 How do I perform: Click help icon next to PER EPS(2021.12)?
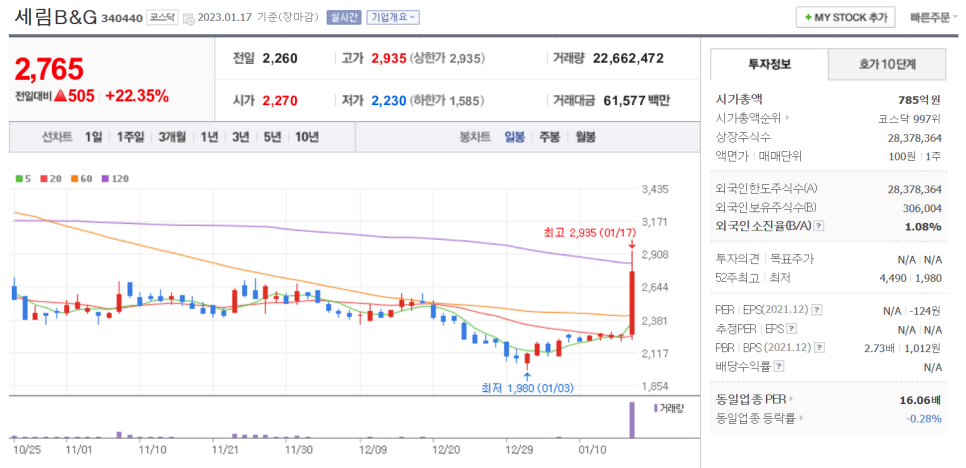coord(819,311)
